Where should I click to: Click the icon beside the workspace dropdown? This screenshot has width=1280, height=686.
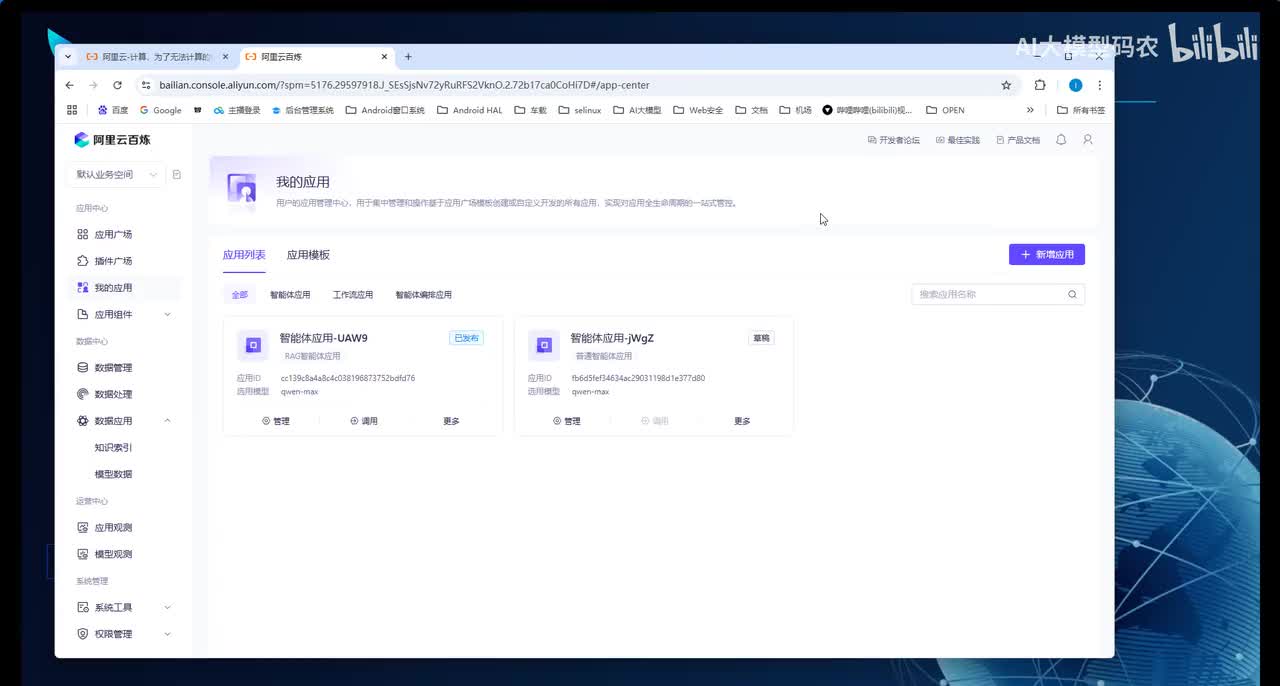coord(177,175)
